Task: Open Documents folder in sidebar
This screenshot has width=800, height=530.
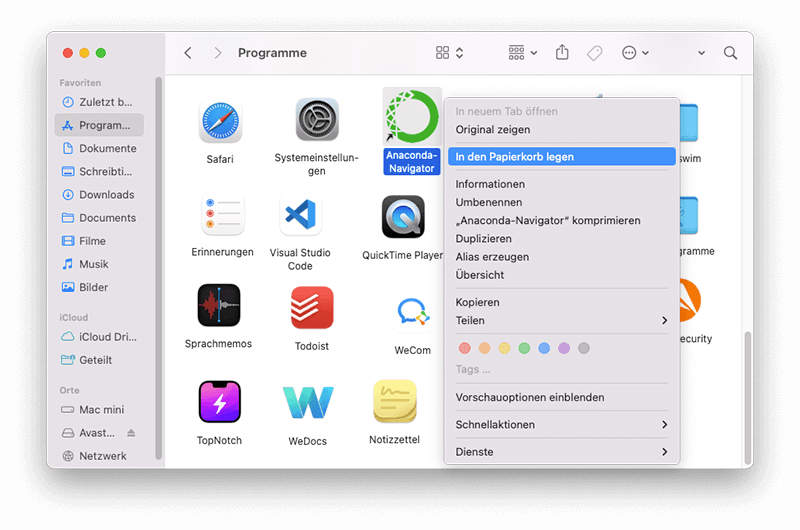Action: pos(99,218)
